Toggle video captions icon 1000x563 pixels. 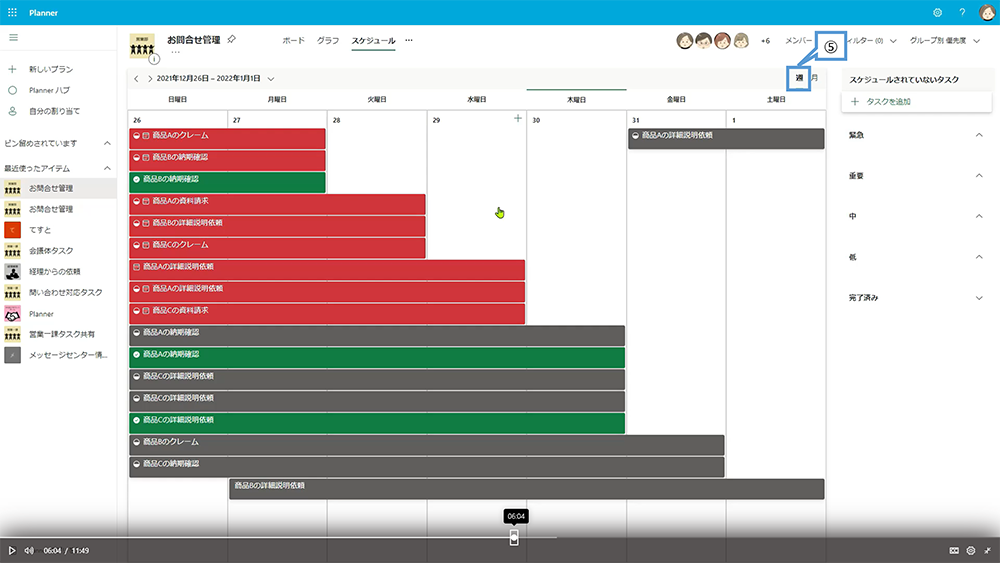click(954, 550)
